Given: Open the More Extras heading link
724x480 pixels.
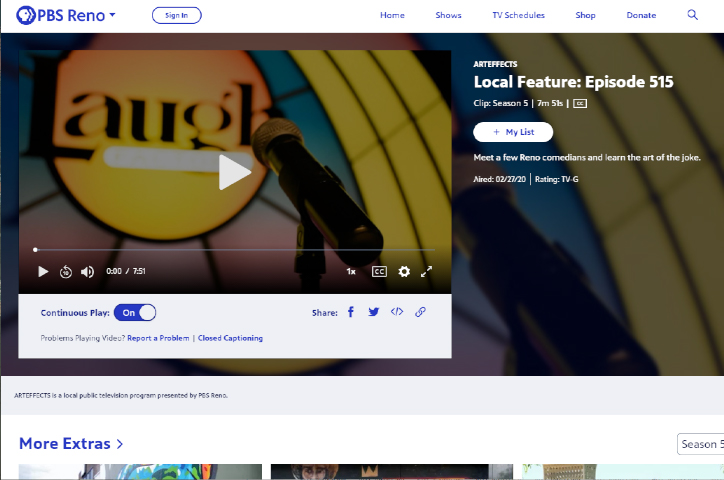Looking at the screenshot, I should click(x=71, y=444).
